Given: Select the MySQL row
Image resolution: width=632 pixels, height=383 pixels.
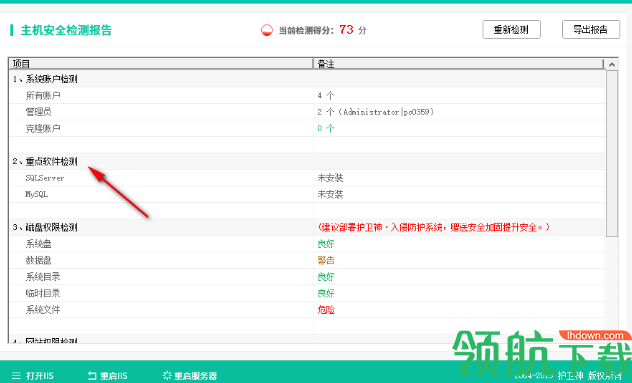Looking at the screenshot, I should pyautogui.click(x=307, y=194).
